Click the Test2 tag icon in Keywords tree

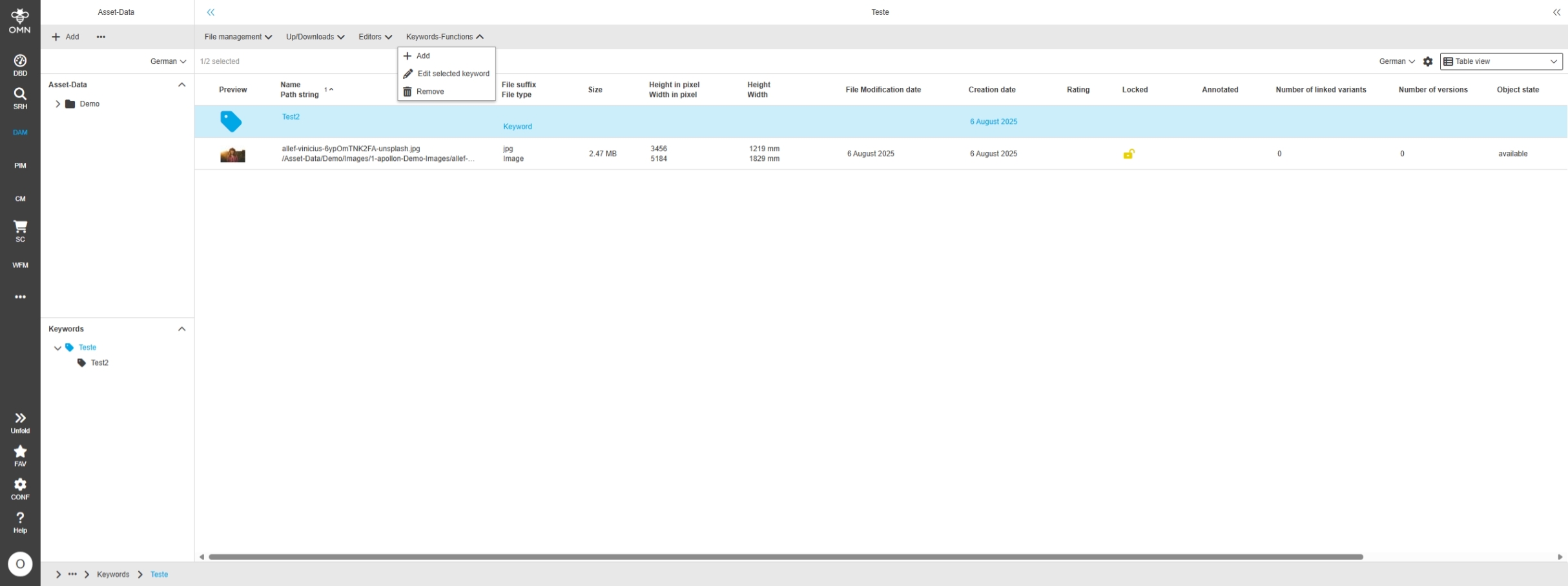click(x=81, y=363)
